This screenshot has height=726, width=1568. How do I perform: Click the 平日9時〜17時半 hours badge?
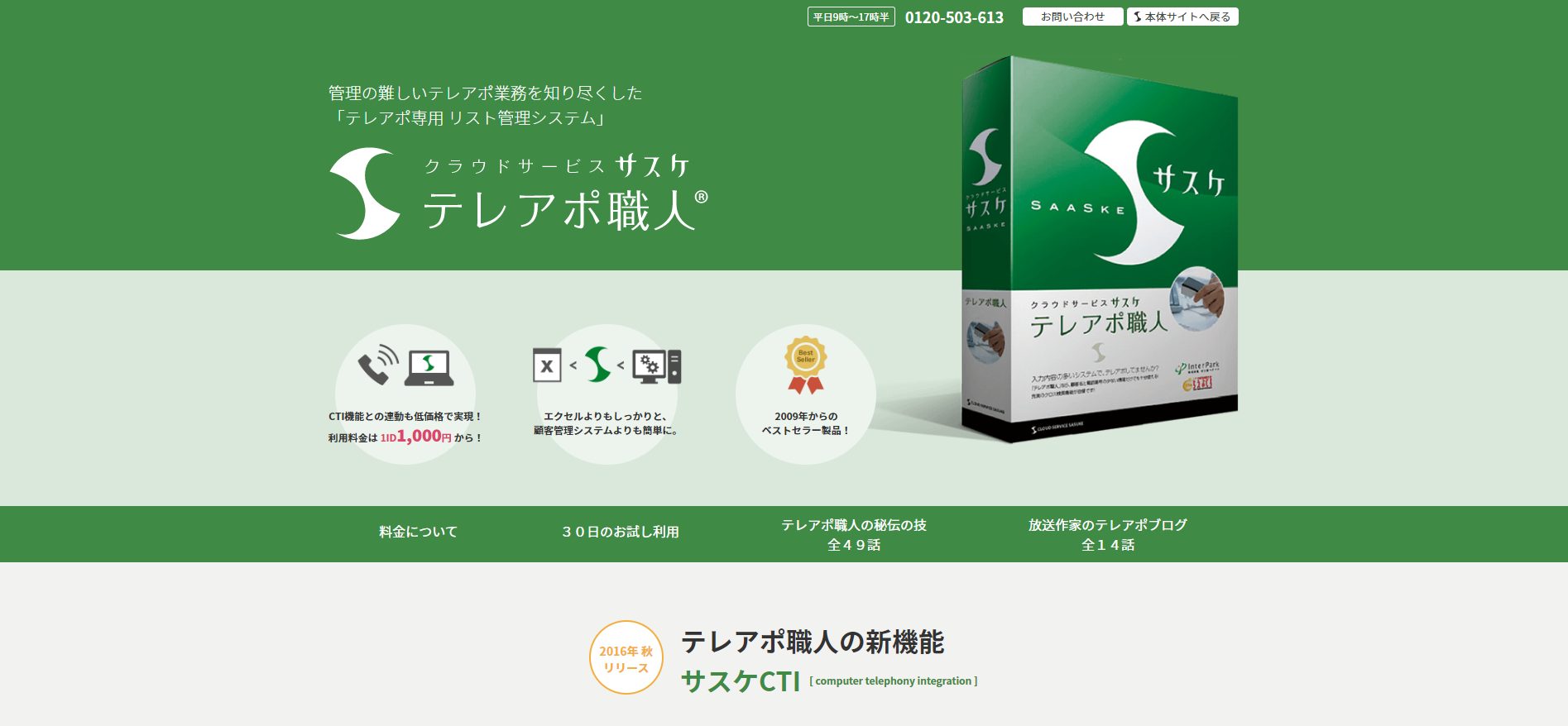[851, 17]
